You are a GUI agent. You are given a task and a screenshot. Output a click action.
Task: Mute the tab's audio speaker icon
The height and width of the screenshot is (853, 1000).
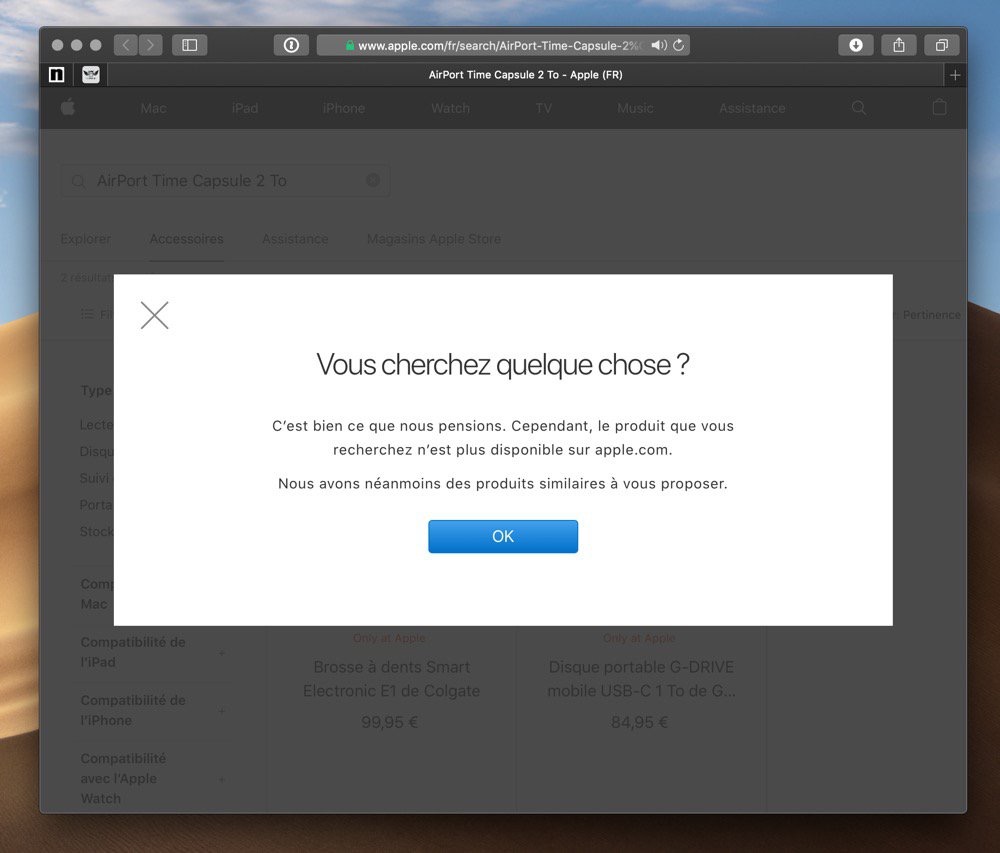click(658, 45)
